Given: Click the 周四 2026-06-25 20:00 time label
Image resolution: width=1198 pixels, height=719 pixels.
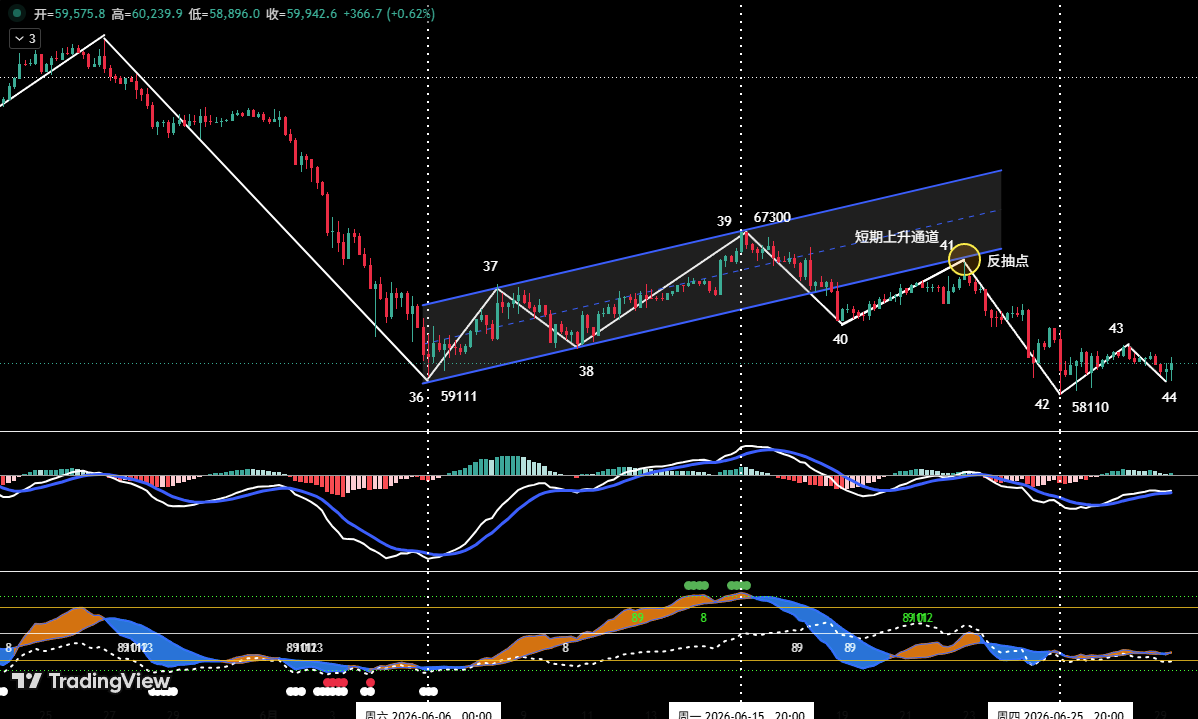Looking at the screenshot, I should (1060, 712).
